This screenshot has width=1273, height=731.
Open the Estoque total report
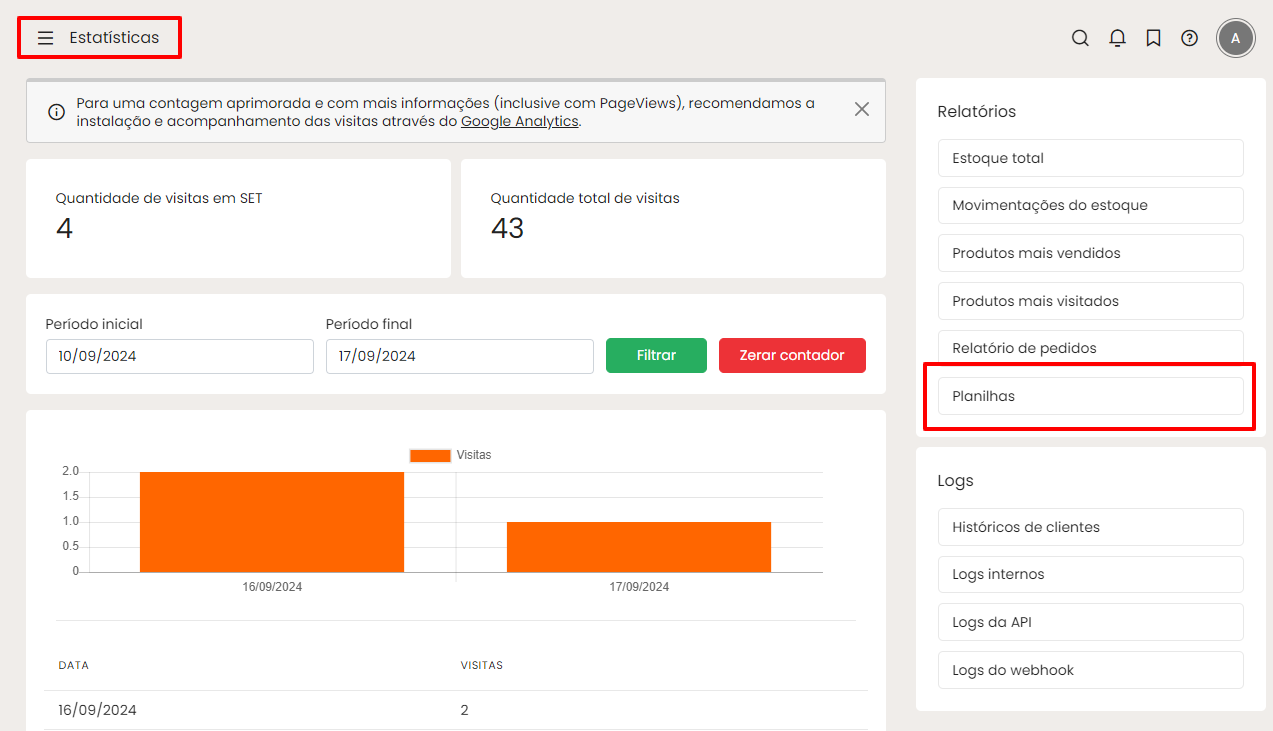point(1090,158)
